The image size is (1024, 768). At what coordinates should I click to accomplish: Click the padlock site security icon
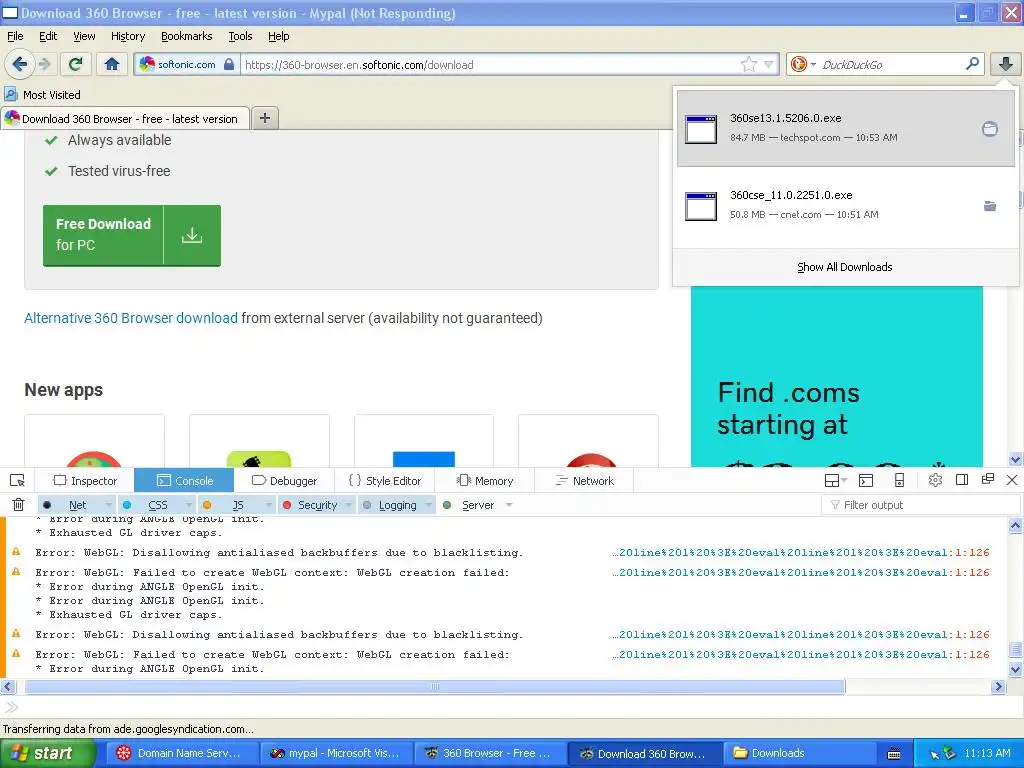(x=229, y=64)
